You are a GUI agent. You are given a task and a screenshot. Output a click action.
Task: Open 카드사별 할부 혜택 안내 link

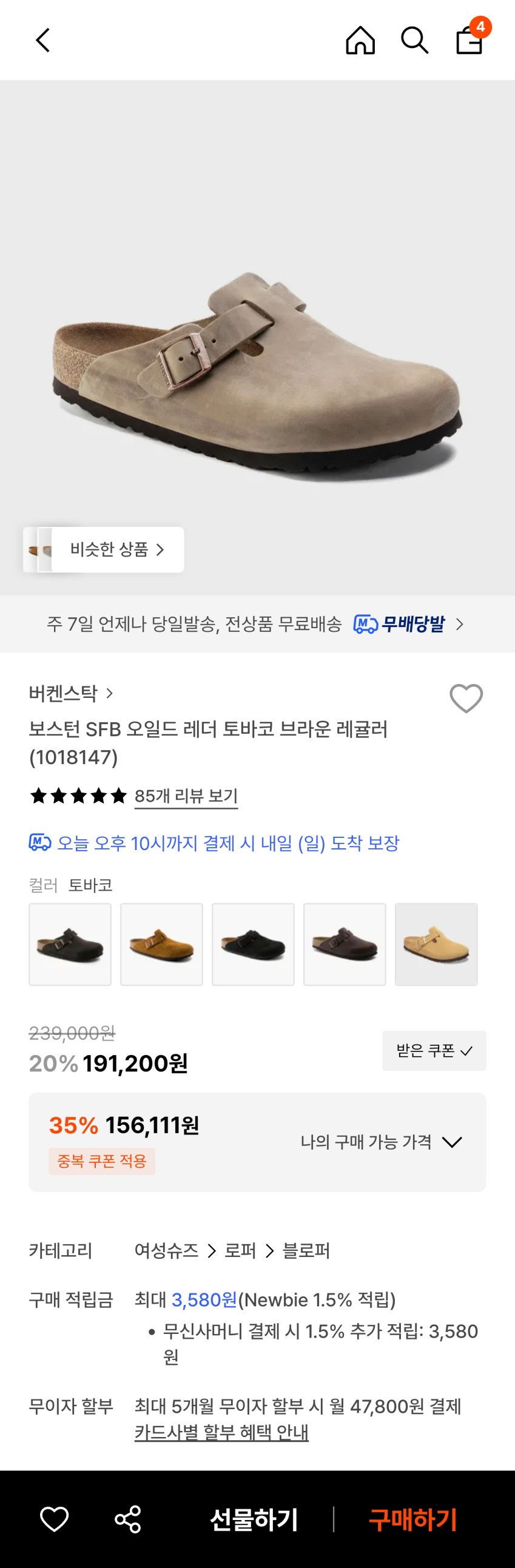(x=221, y=1433)
